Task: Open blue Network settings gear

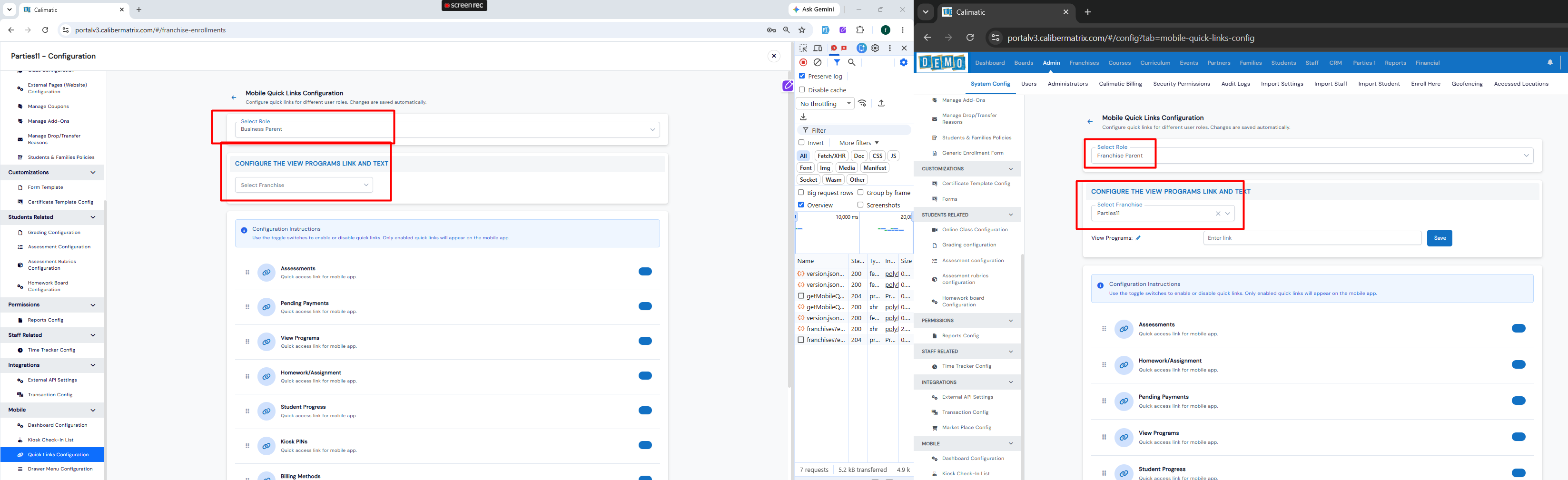Action: (903, 62)
